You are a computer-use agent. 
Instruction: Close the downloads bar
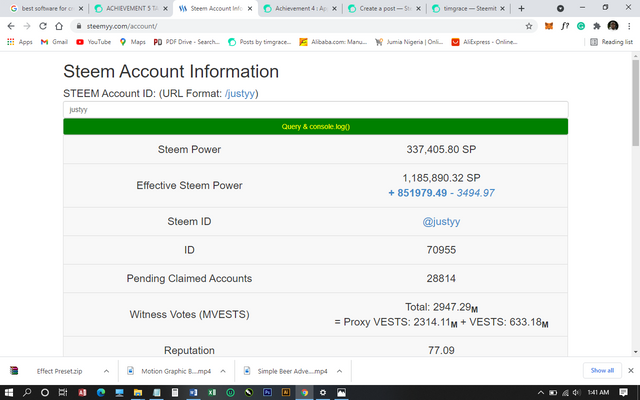click(x=631, y=371)
